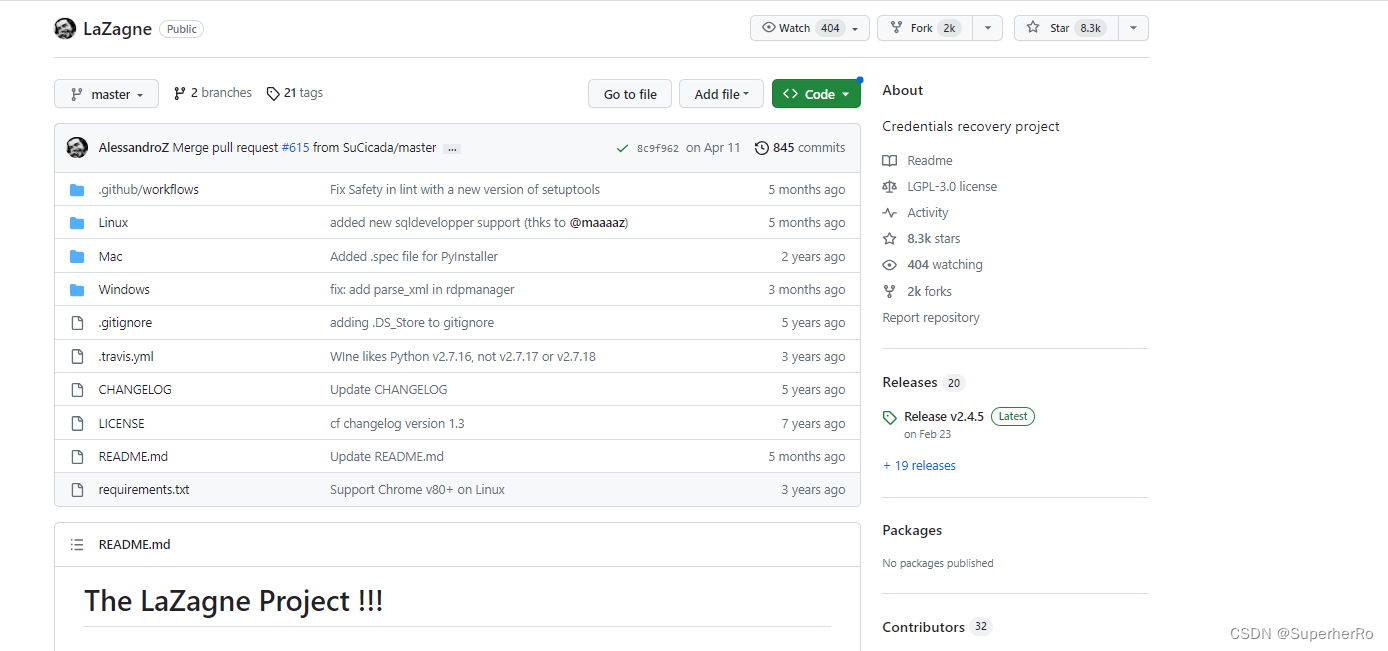Open the Releases heading link

coord(910,383)
